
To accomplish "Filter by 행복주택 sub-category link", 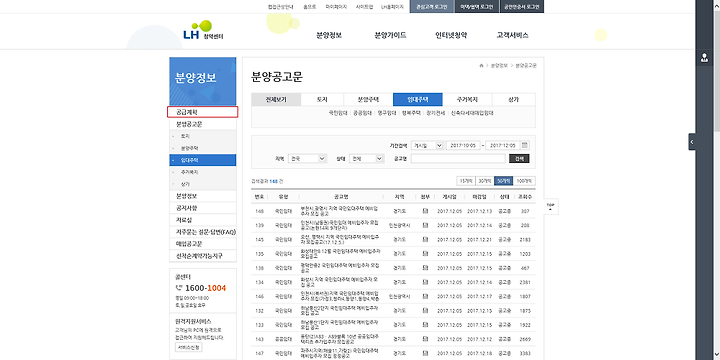I will (x=411, y=112).
